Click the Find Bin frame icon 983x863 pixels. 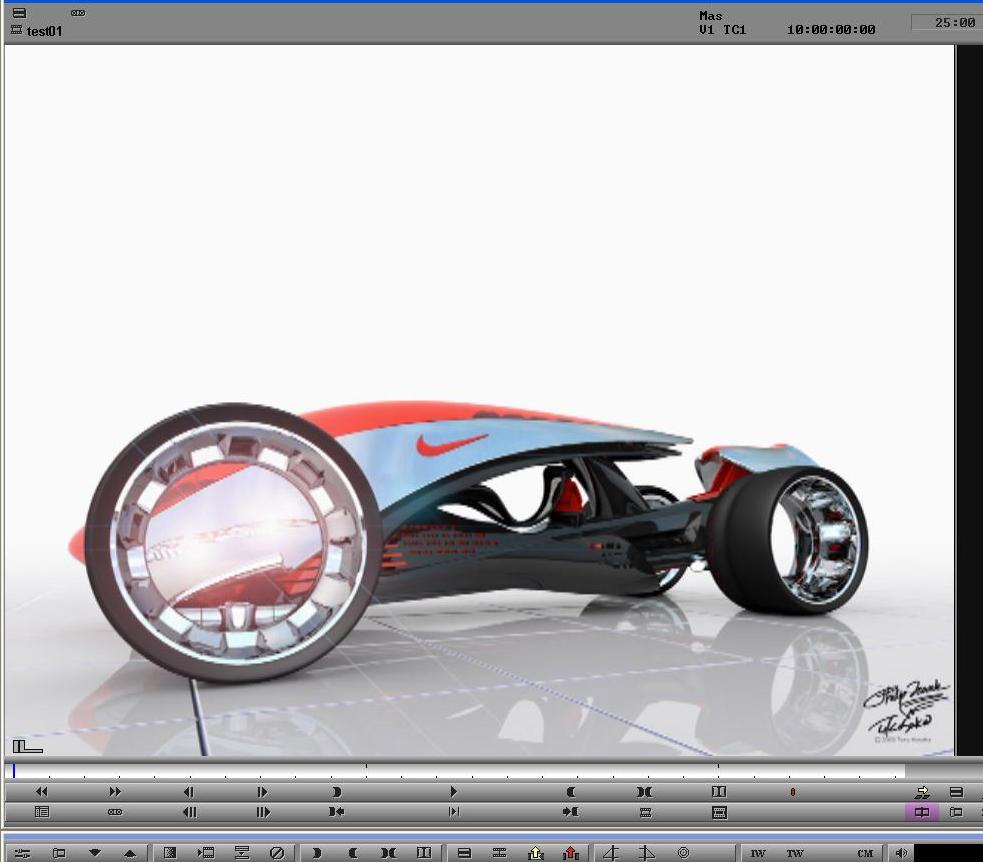[719, 812]
